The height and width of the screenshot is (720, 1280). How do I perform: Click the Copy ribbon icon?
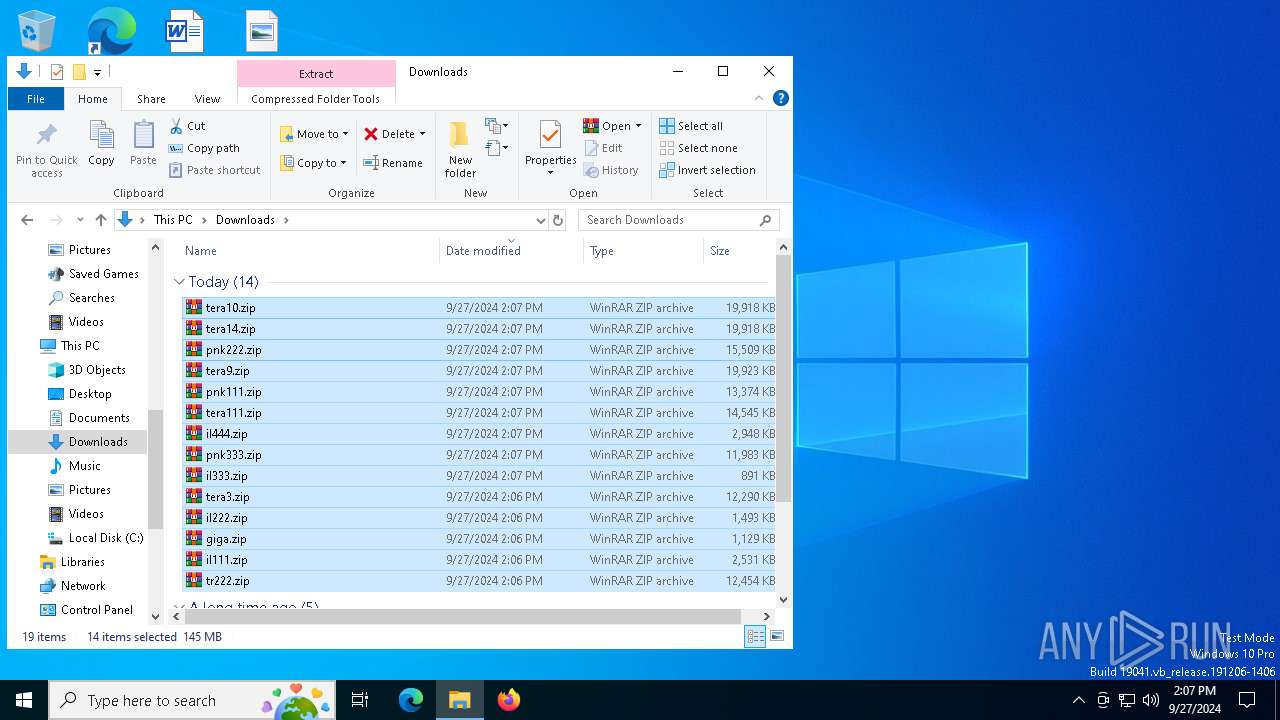pyautogui.click(x=101, y=143)
